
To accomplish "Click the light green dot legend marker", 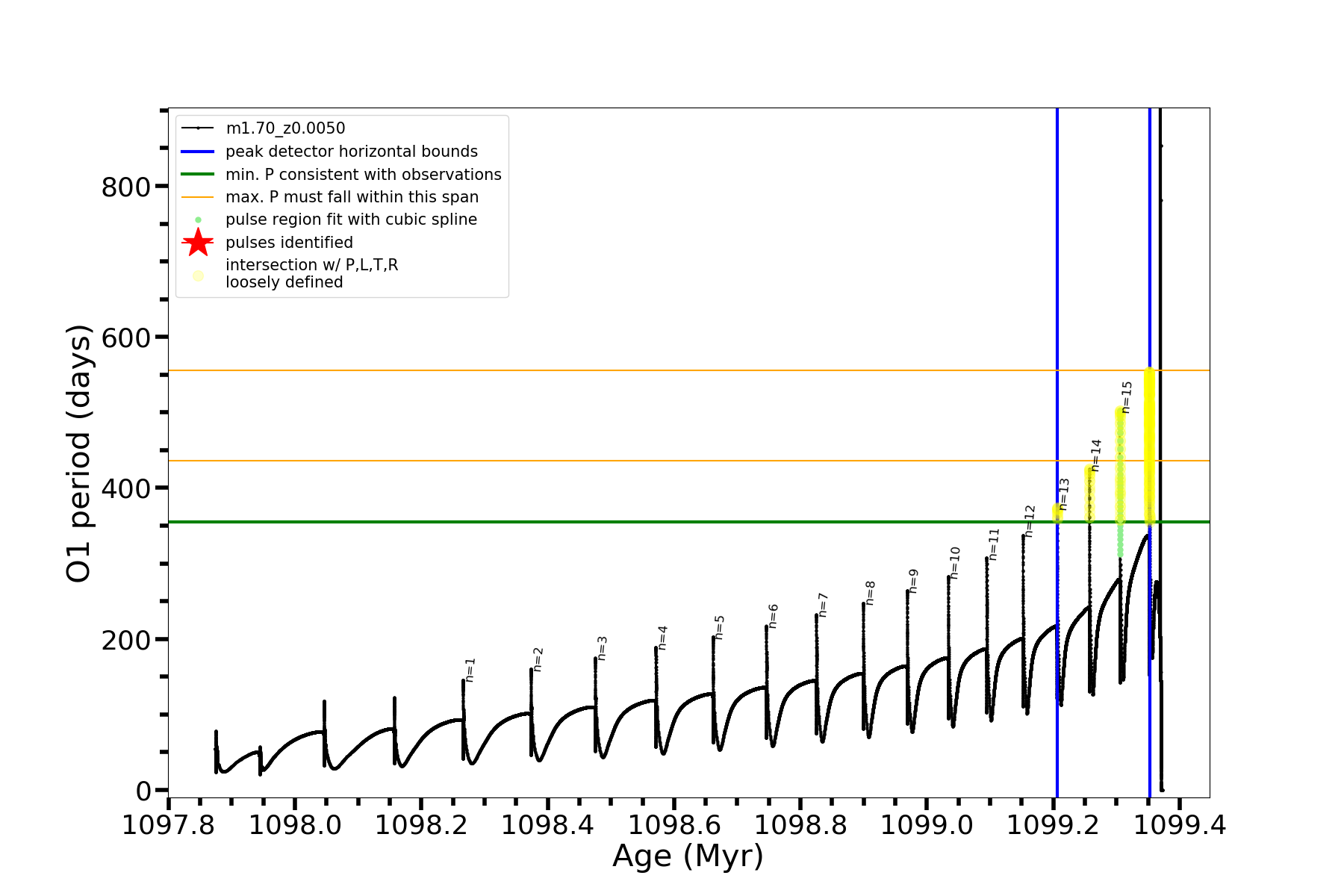I will click(x=198, y=220).
